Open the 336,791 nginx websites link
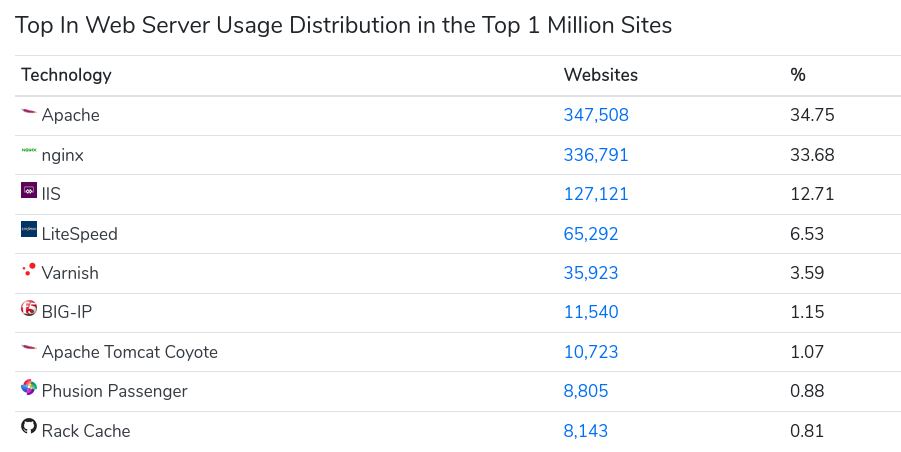The width and height of the screenshot is (901, 452). [596, 155]
